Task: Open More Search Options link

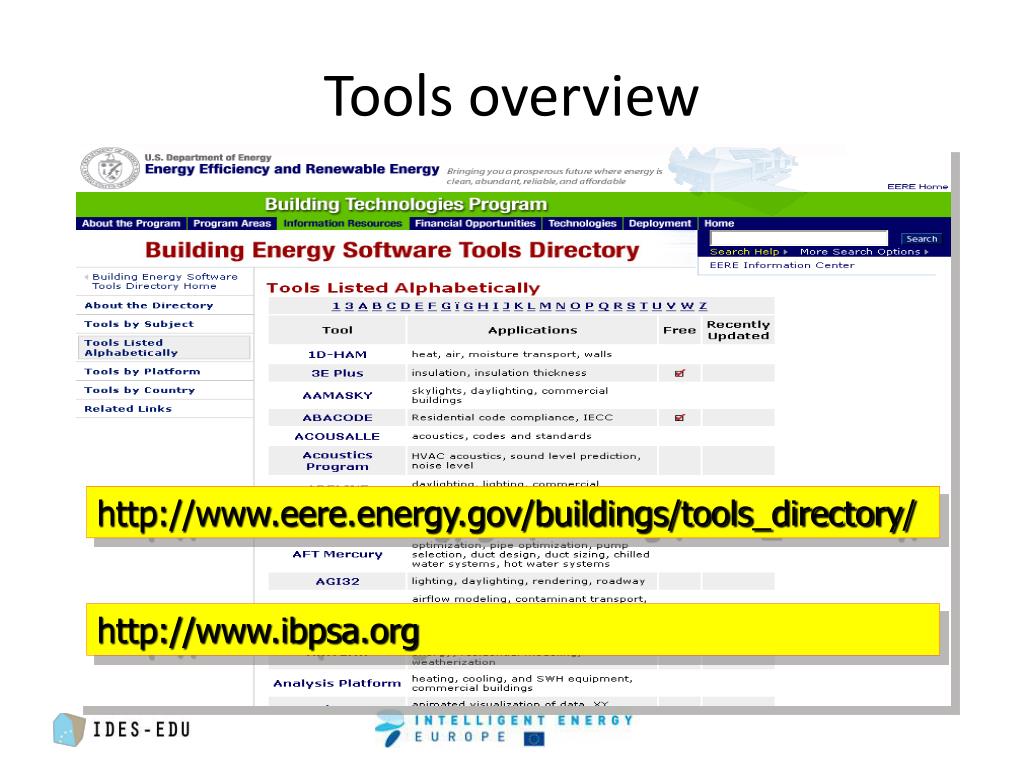Action: [863, 251]
